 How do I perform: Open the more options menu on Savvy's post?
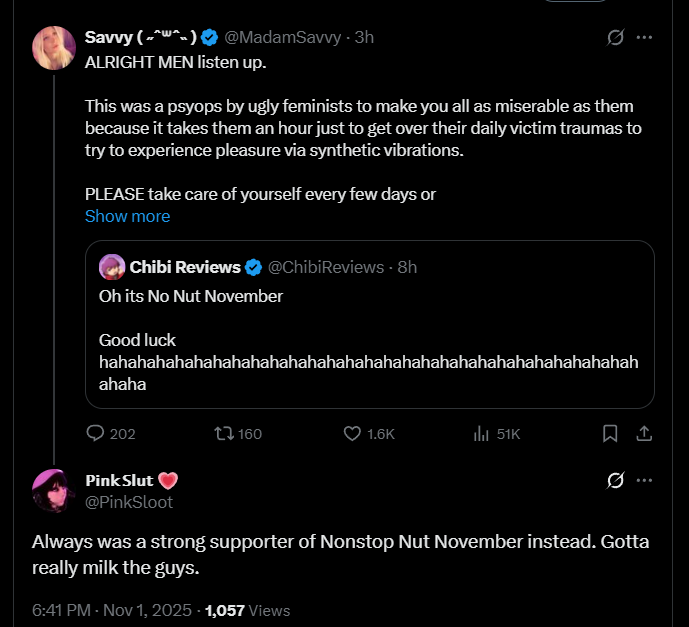click(645, 38)
